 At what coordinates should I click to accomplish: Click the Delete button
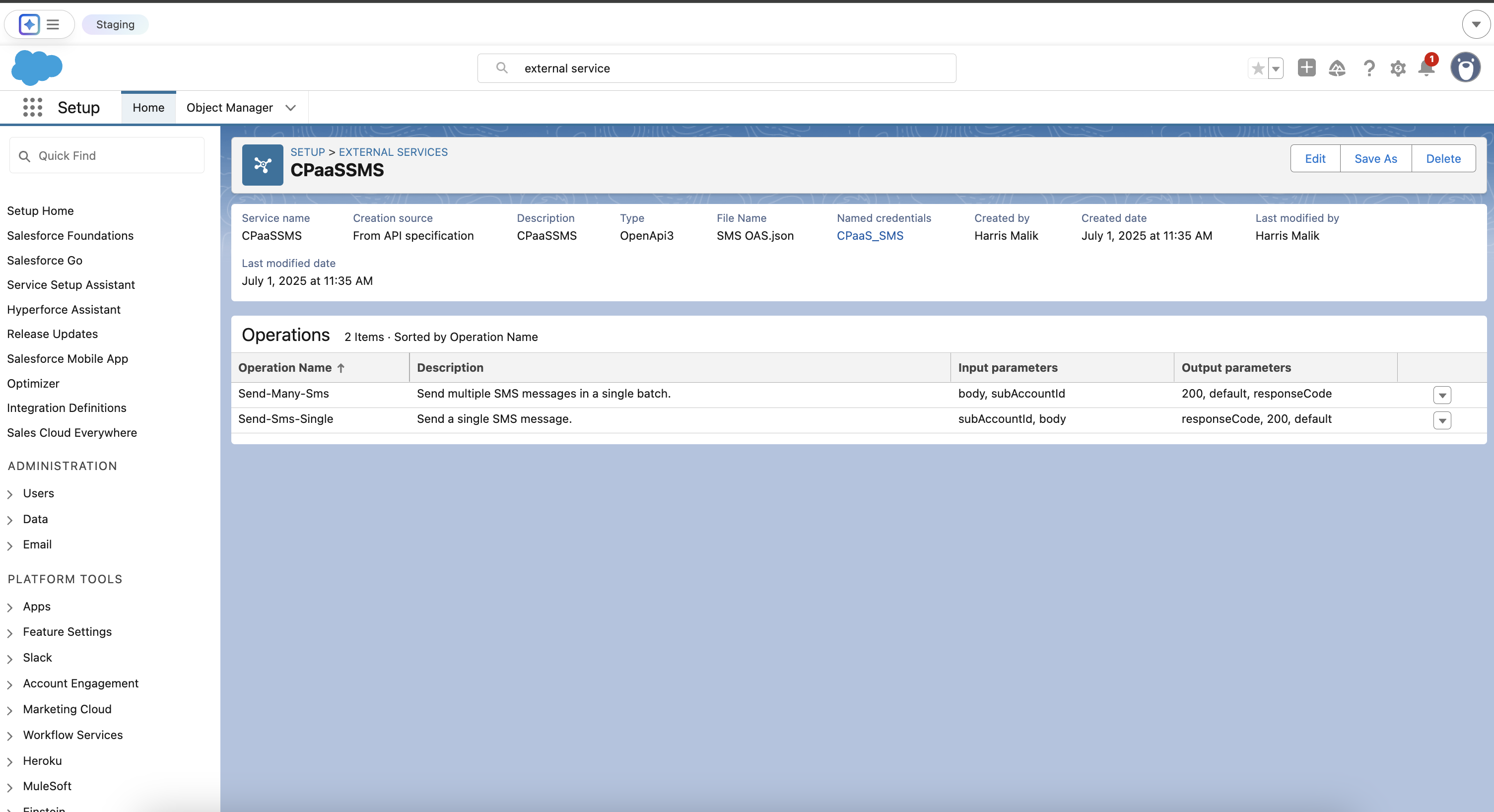pos(1443,158)
